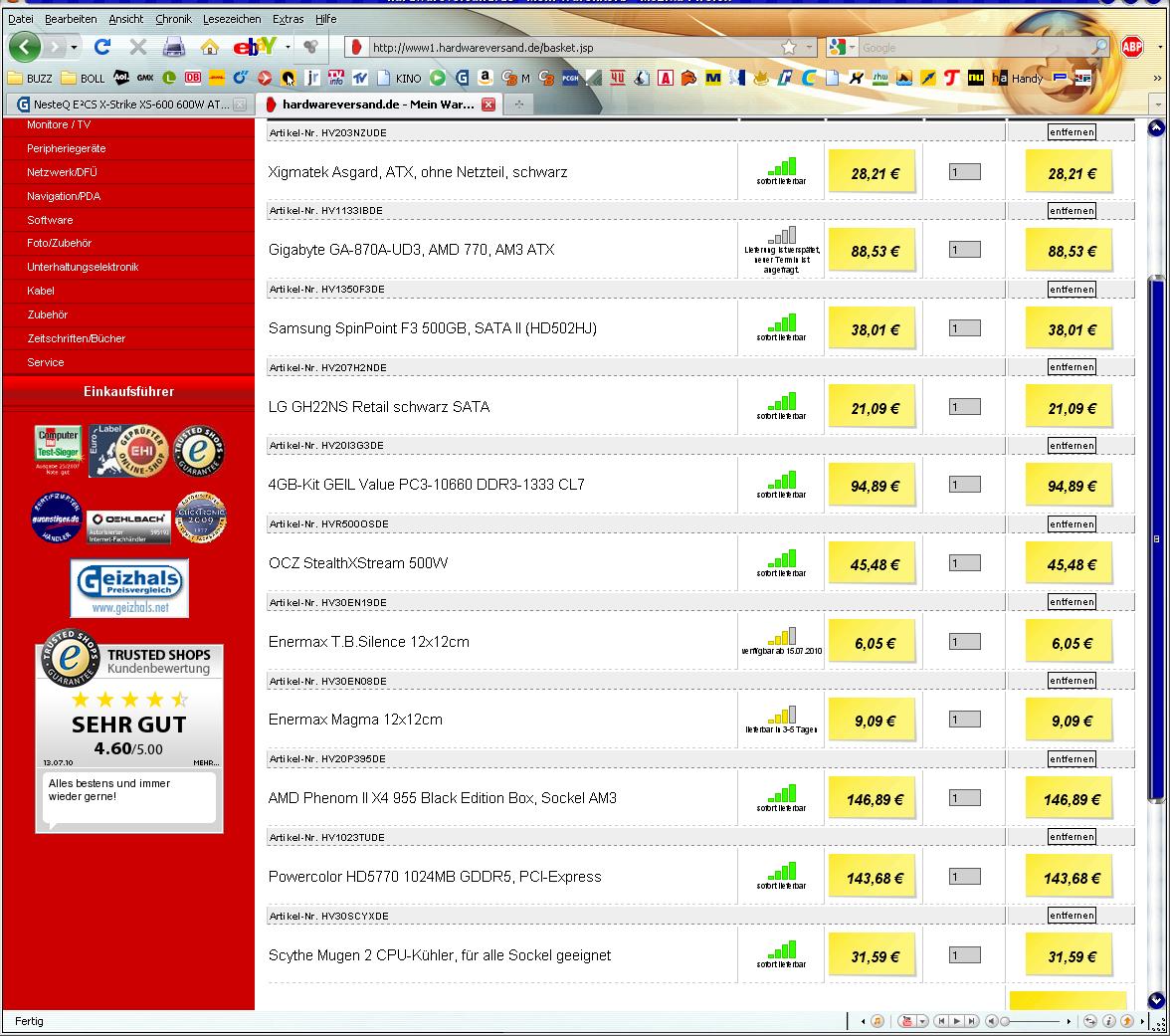Open the back/forward history dropdown arrow
Viewport: 1170px width, 1036px height.
pyautogui.click(x=74, y=48)
